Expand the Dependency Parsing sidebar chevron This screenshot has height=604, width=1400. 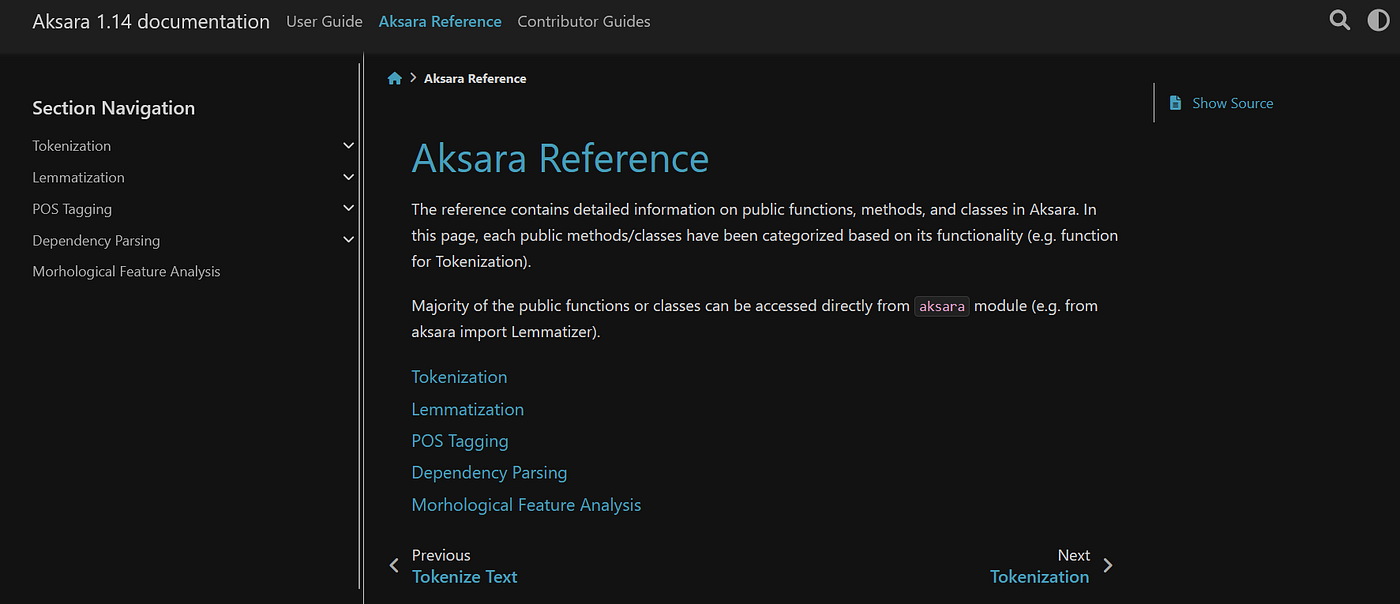(x=348, y=240)
